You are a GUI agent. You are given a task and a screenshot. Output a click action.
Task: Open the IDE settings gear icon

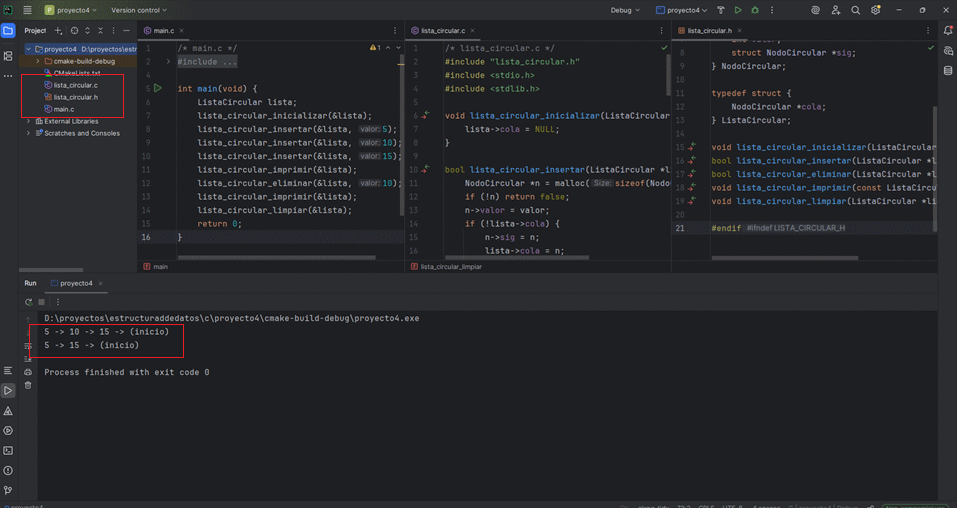[x=876, y=10]
